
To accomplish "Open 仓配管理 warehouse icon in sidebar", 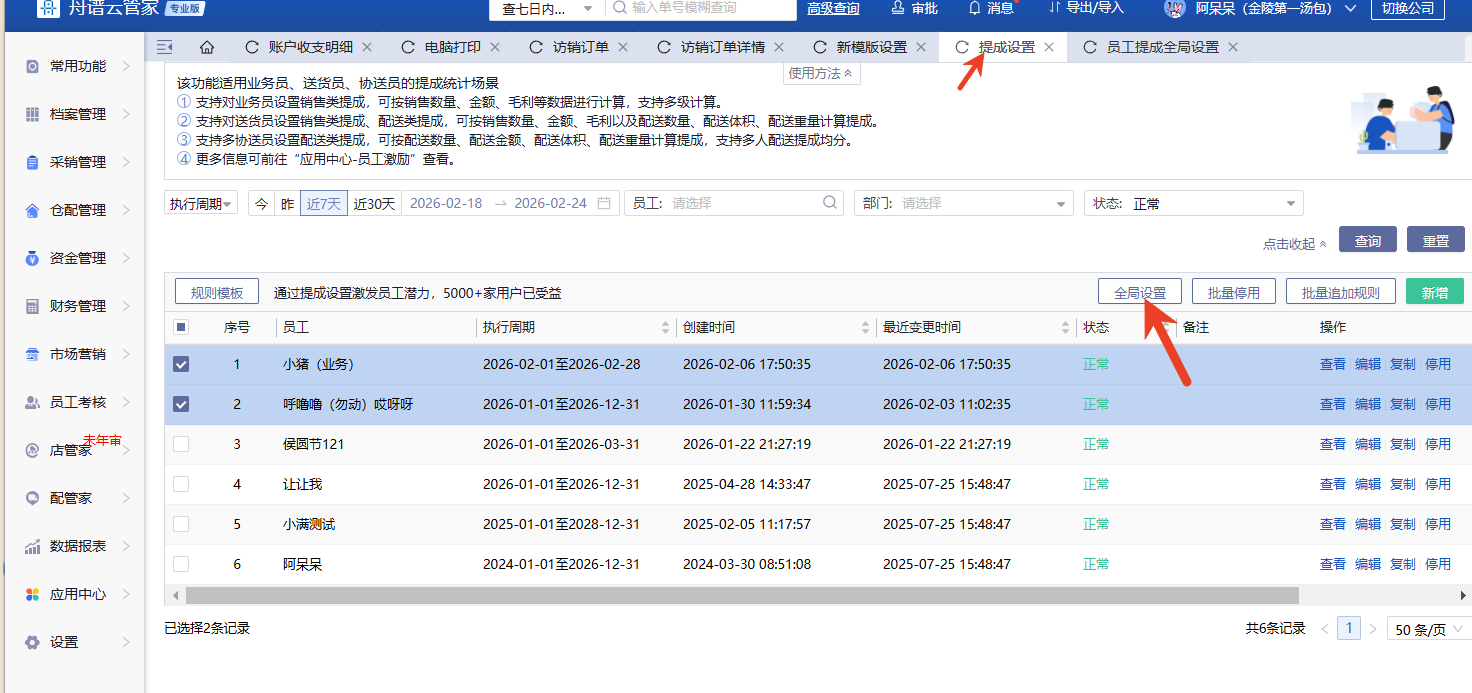I will (x=32, y=210).
